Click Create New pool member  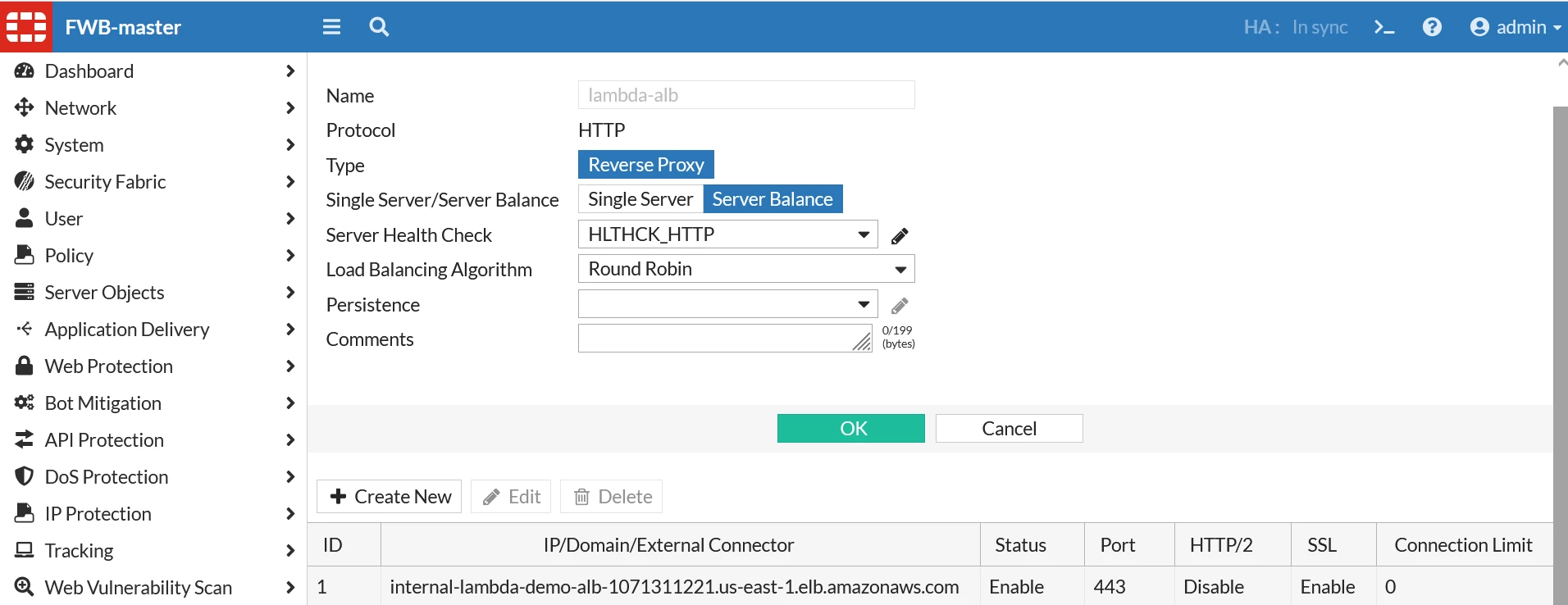390,497
